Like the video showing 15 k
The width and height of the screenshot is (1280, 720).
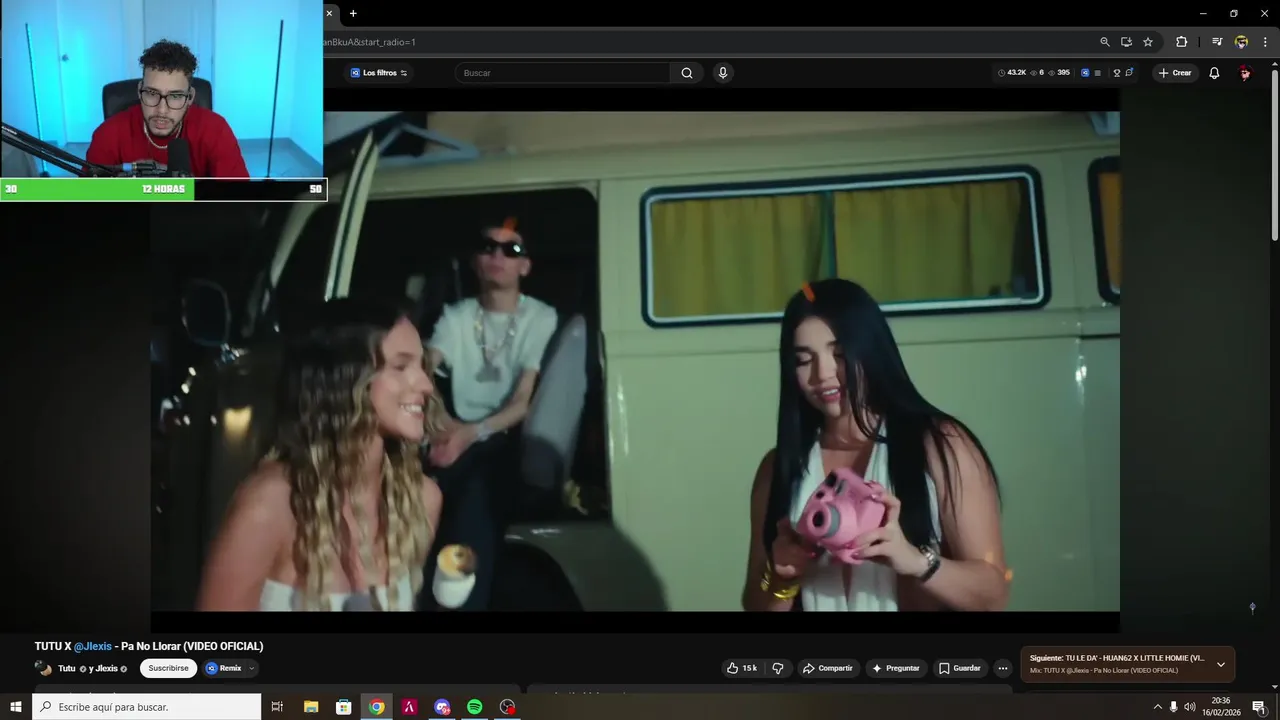tap(742, 668)
